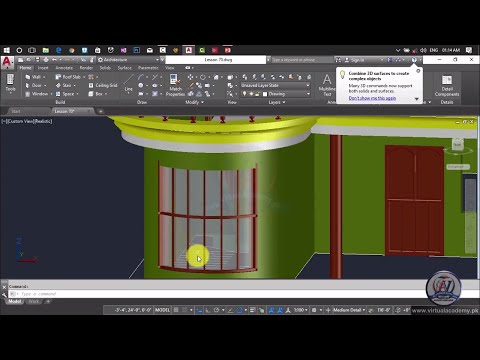
Task: Toggle the layer on/off lightbulb icon
Action: pos(245,94)
